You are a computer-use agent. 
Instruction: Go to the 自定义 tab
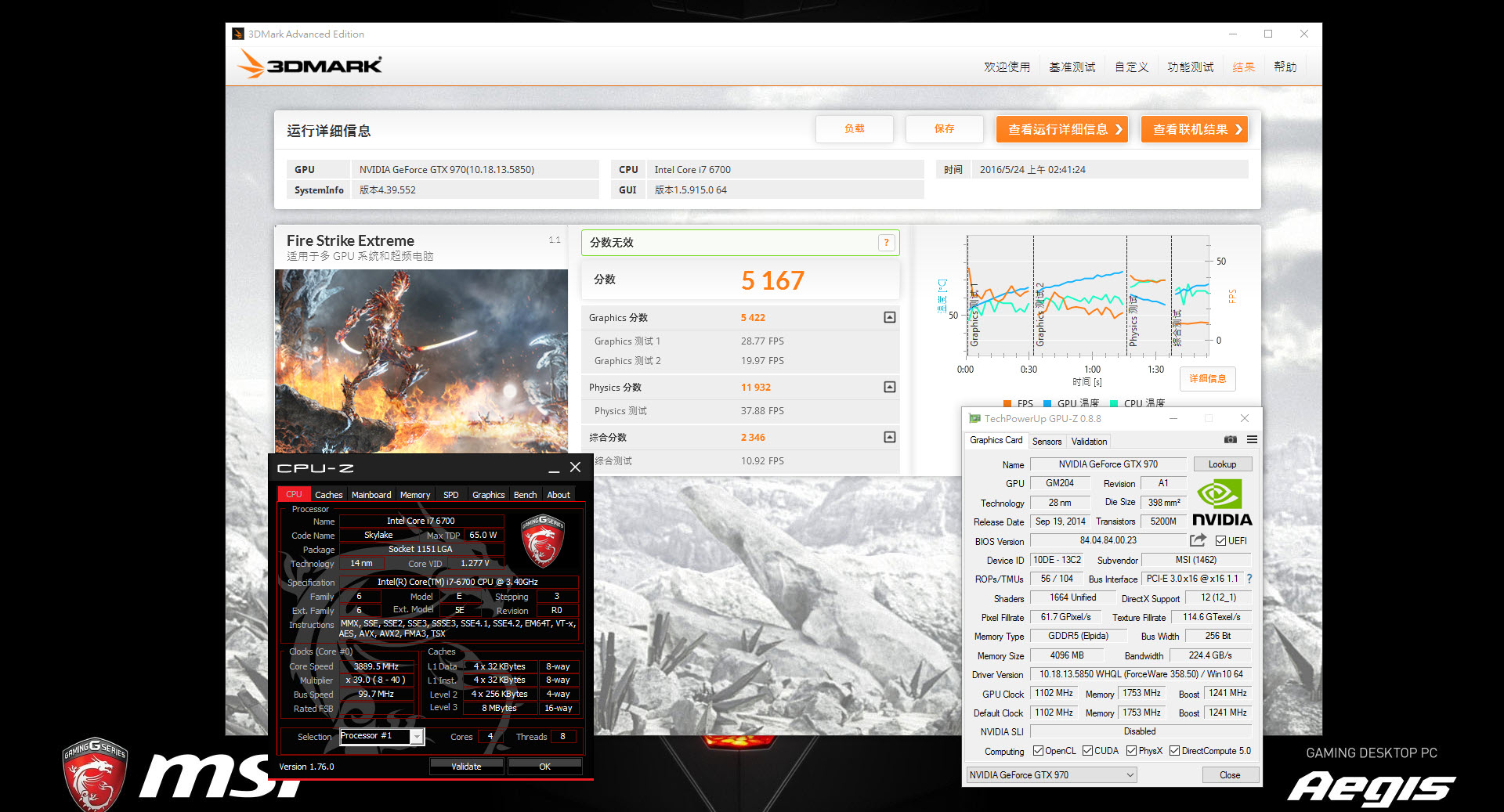(1131, 67)
